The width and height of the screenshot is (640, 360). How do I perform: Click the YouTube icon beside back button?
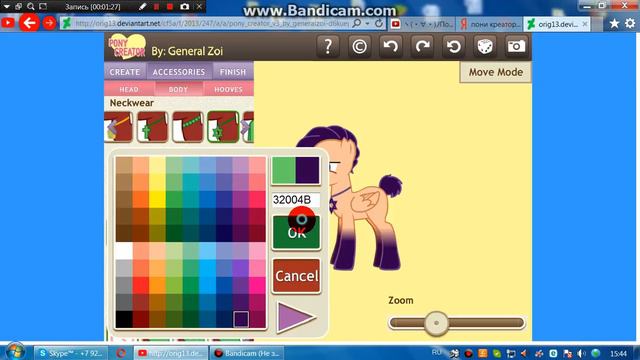8,23
